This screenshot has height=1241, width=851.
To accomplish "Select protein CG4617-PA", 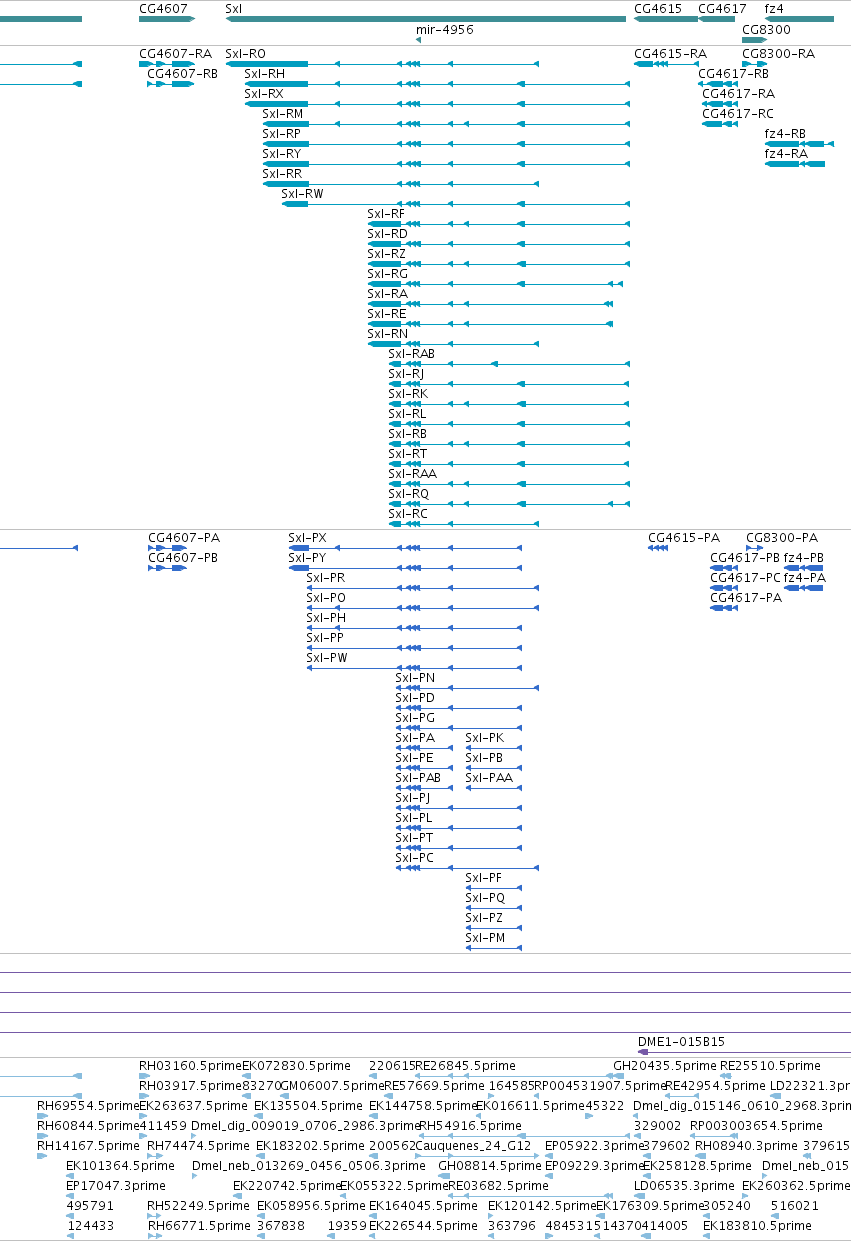I will pos(746,597).
